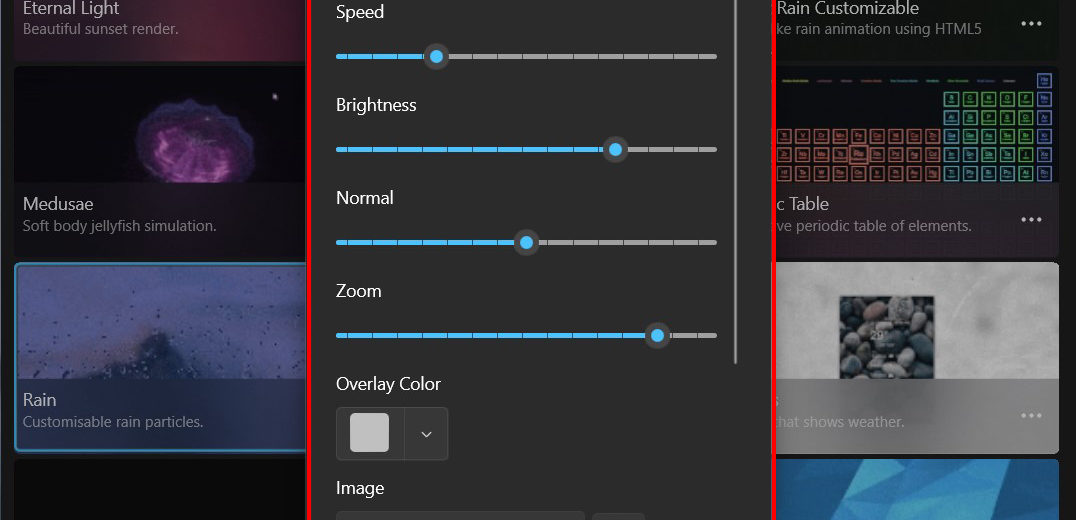Click the Normal slider handle
The image size is (1076, 520).
526,243
